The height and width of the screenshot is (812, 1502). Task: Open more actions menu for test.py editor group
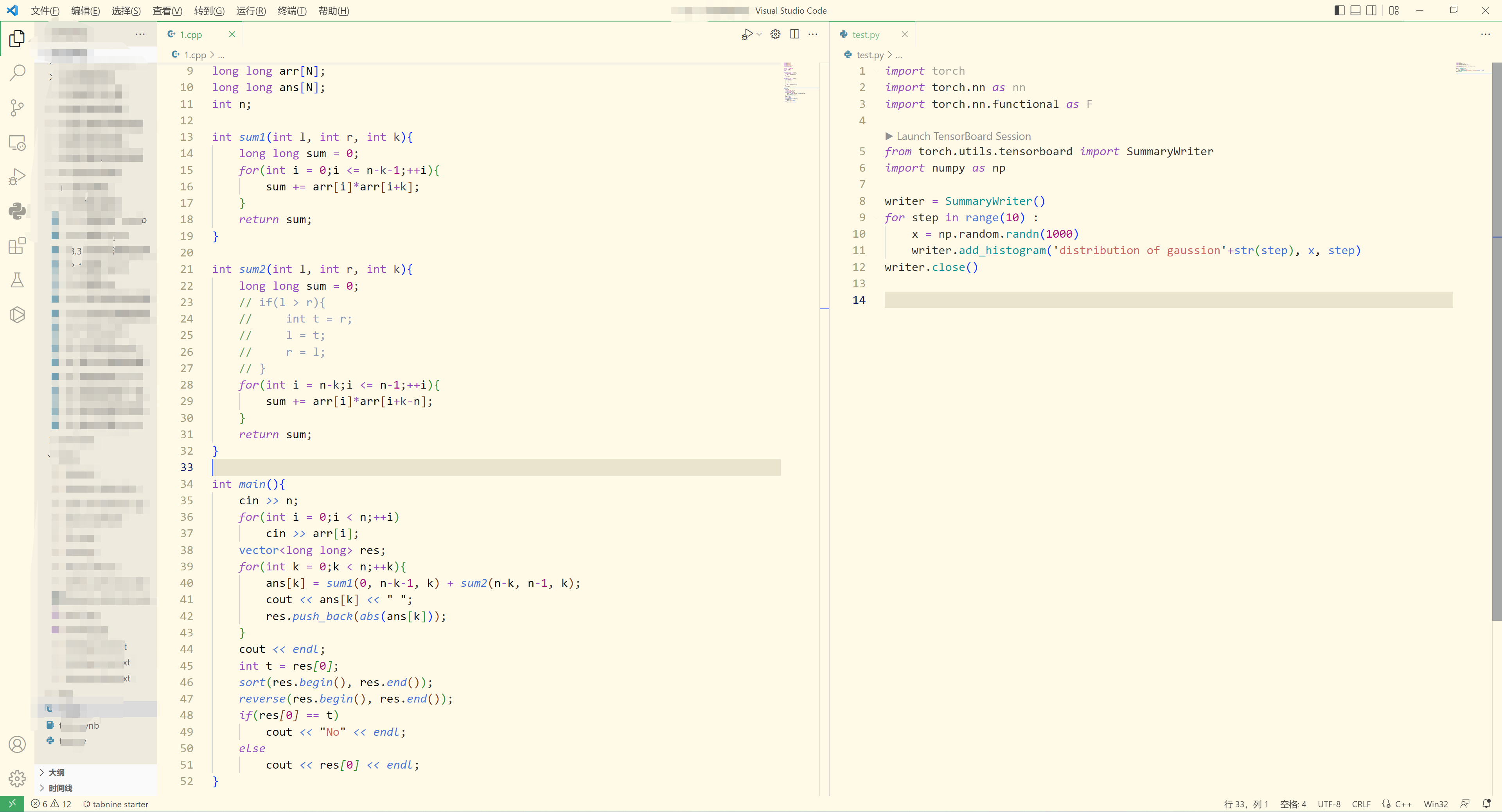click(1485, 34)
